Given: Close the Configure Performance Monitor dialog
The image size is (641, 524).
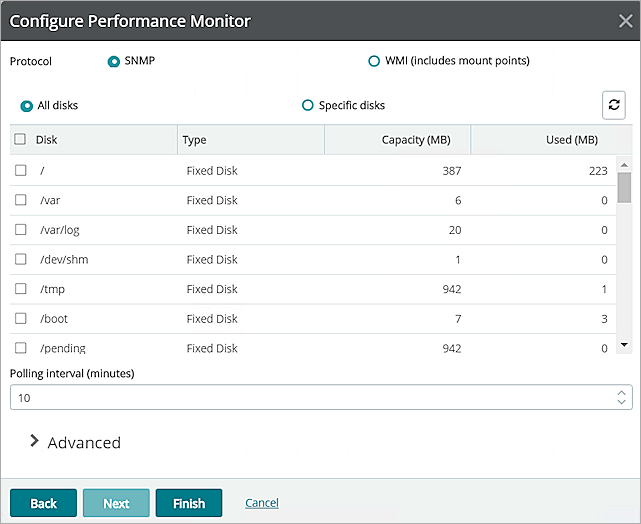Looking at the screenshot, I should 624,21.
